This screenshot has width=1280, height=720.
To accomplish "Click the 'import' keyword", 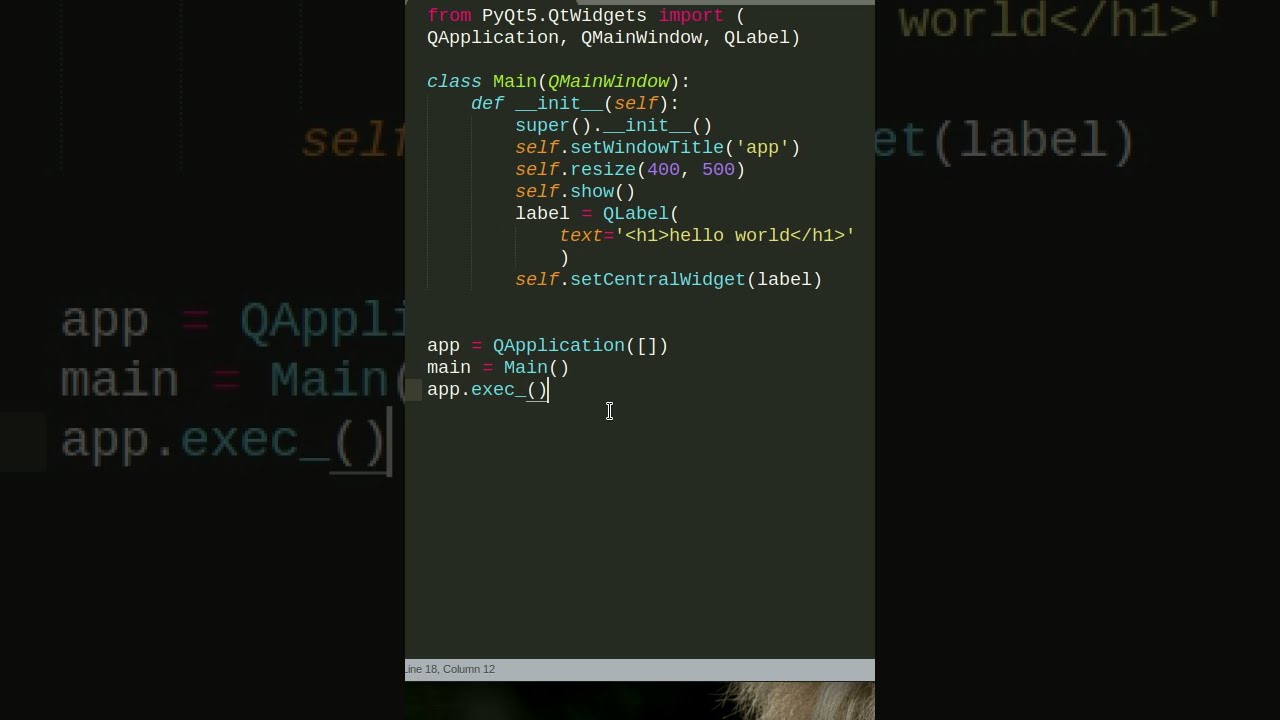I will 690,15.
